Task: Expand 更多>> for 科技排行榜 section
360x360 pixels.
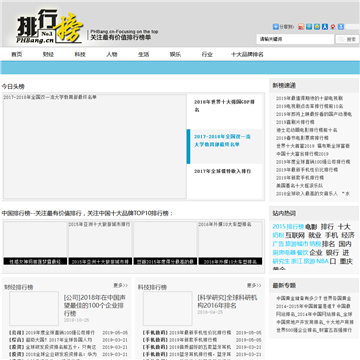Action: pos(254,285)
